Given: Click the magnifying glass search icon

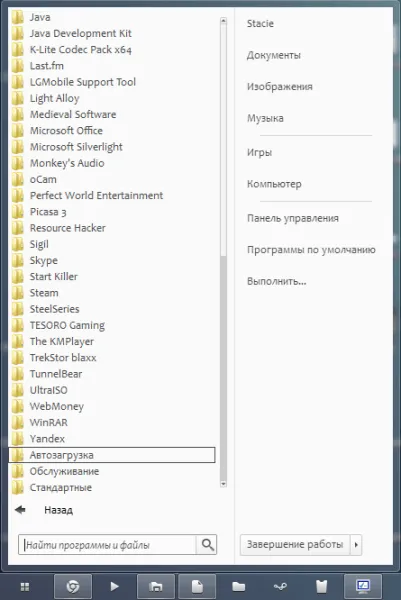Looking at the screenshot, I should coord(207,545).
